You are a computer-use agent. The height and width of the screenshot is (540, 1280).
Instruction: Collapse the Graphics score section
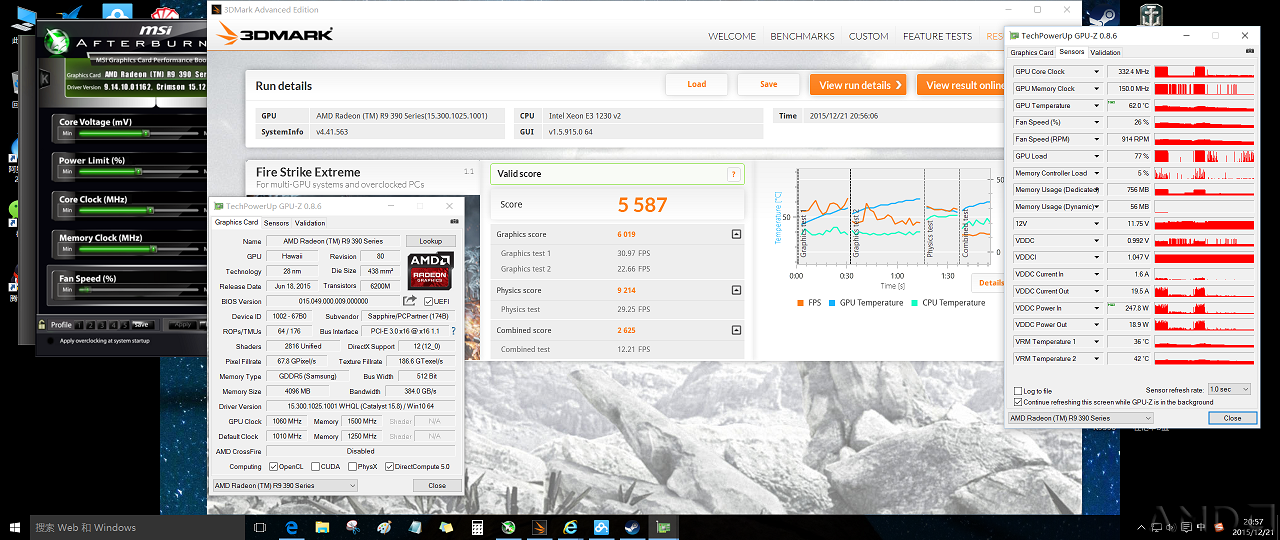click(x=736, y=234)
